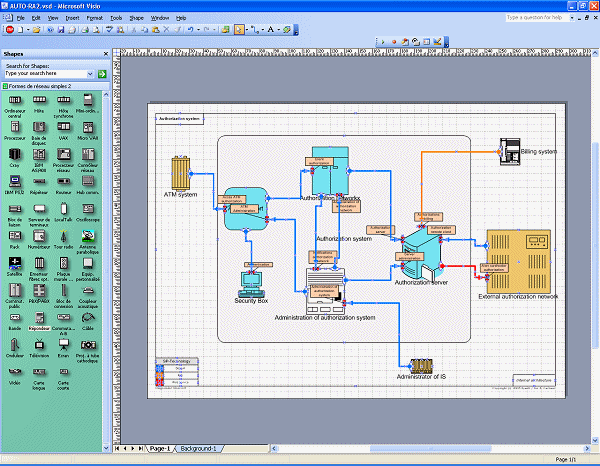Open the Format menu
The image size is (600, 466).
95,18
